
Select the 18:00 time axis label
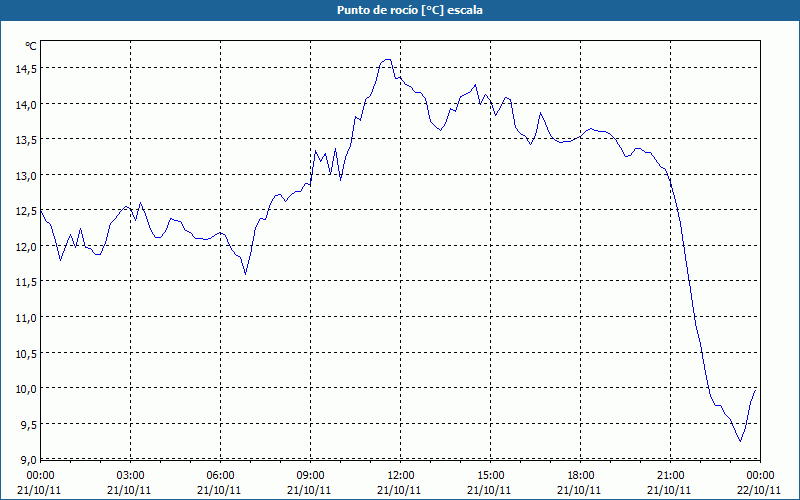point(581,476)
